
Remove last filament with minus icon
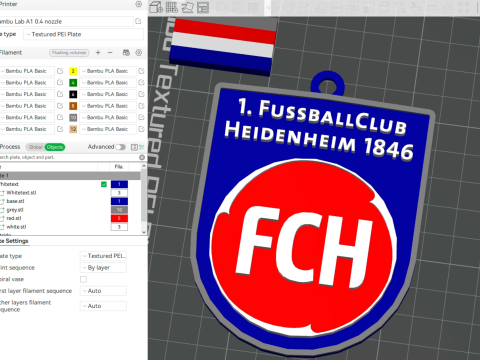(x=110, y=53)
